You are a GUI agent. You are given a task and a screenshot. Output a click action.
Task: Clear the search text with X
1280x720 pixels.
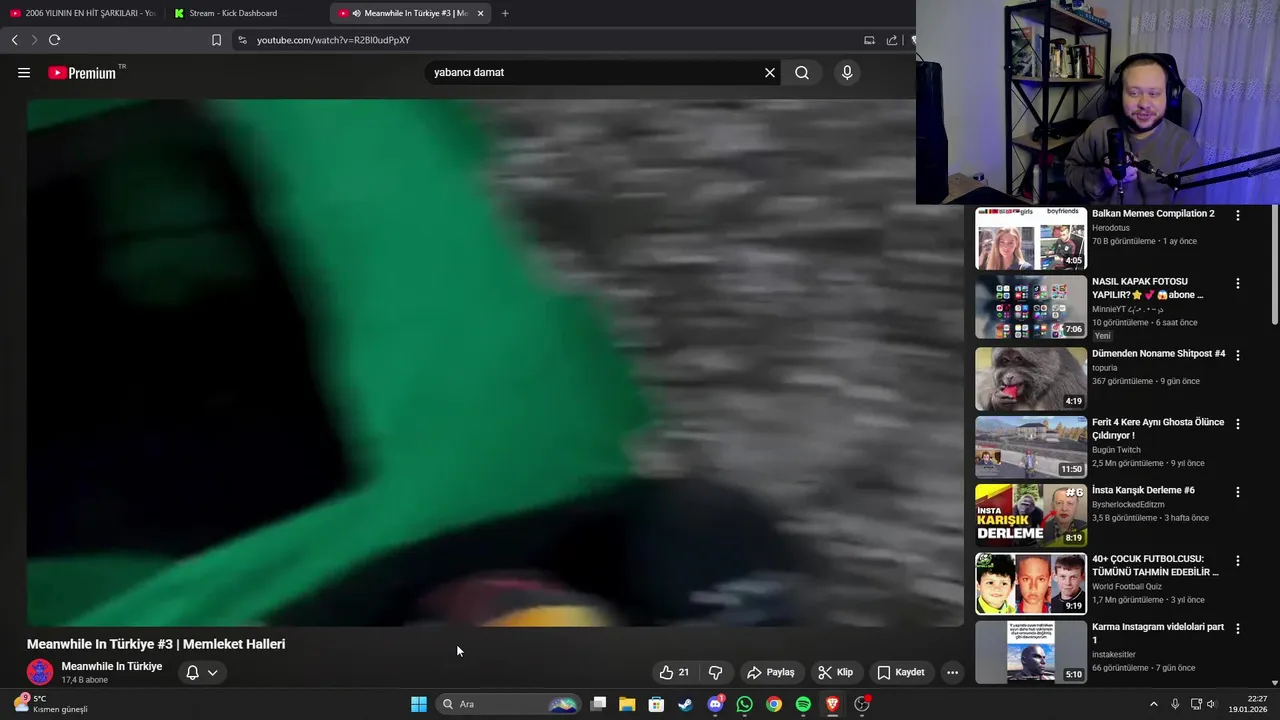point(770,73)
